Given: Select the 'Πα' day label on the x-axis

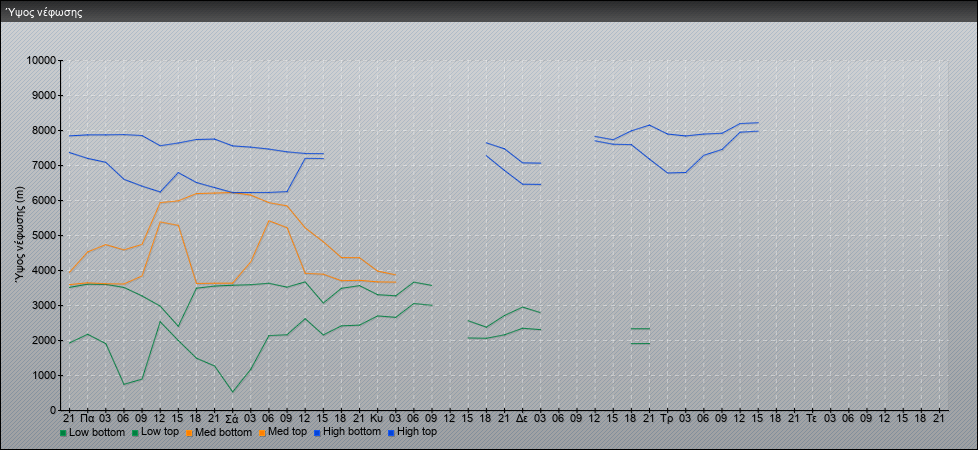Looking at the screenshot, I should [x=87, y=417].
